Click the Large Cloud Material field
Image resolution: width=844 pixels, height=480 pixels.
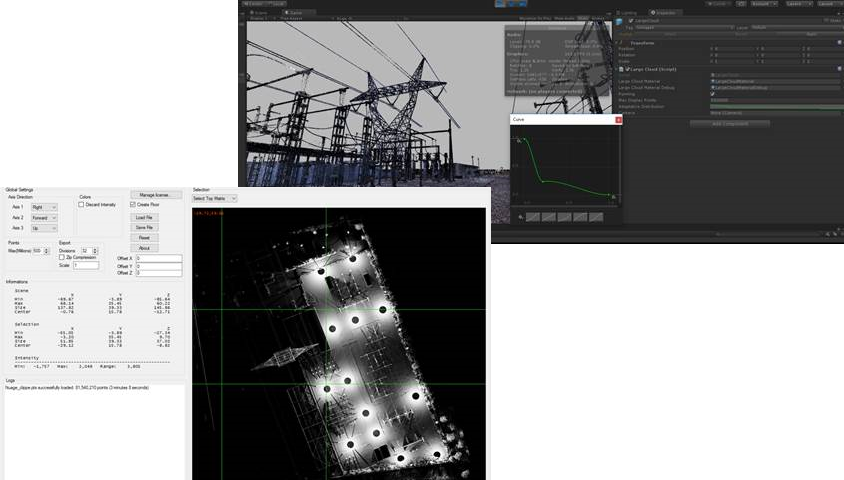click(776, 81)
